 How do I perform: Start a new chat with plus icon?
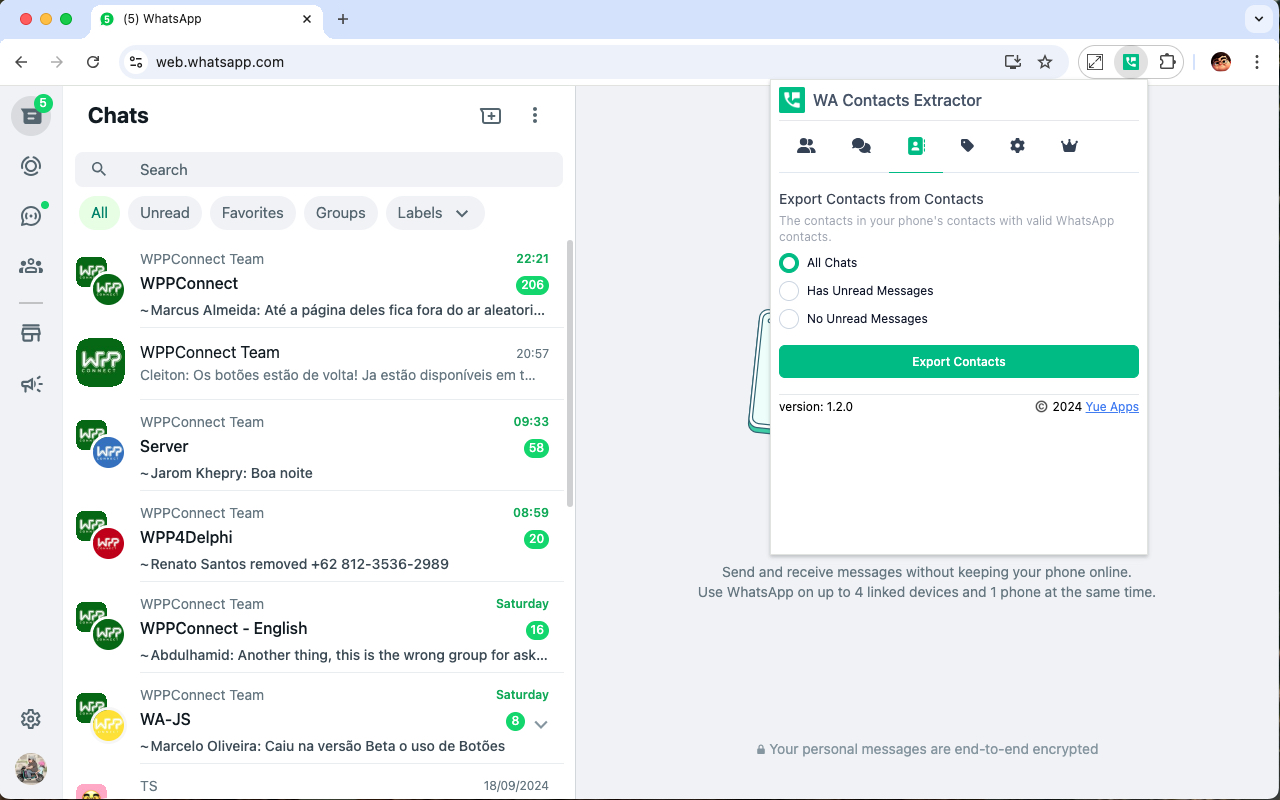491,116
